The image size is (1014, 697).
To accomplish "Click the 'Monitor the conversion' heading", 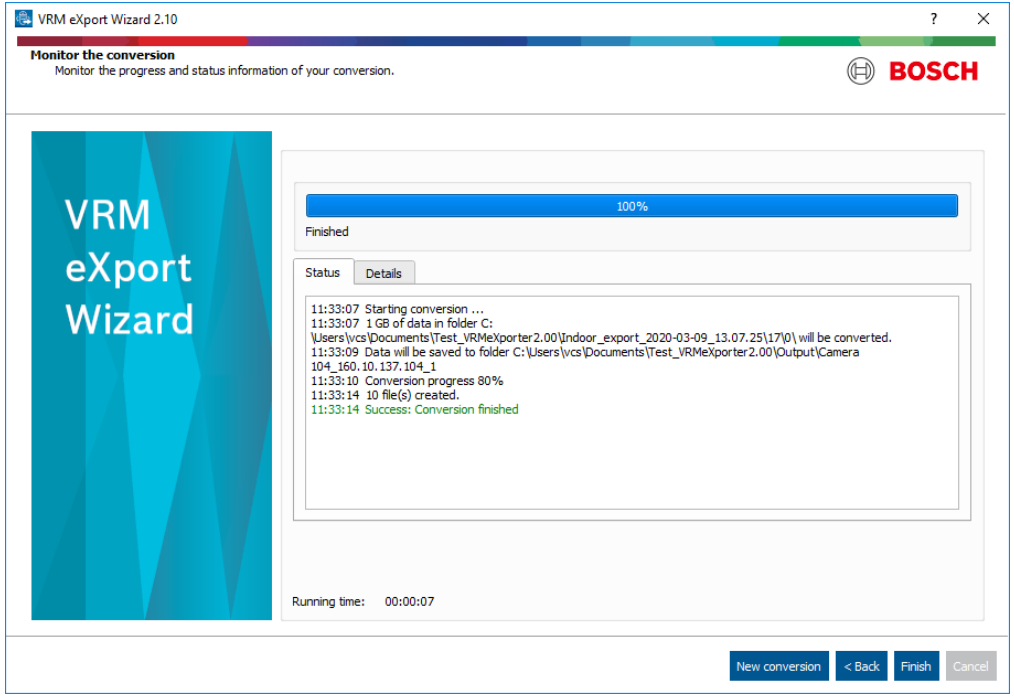I will (x=102, y=55).
